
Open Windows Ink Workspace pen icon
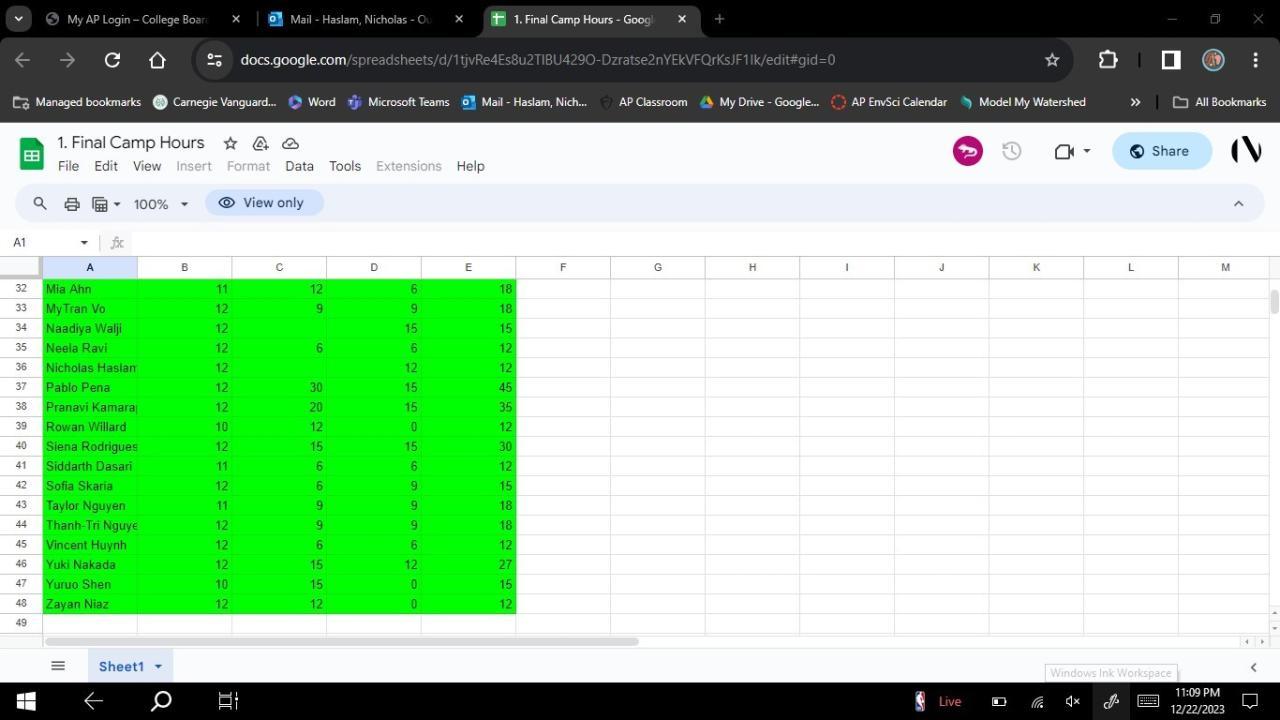click(x=1110, y=701)
